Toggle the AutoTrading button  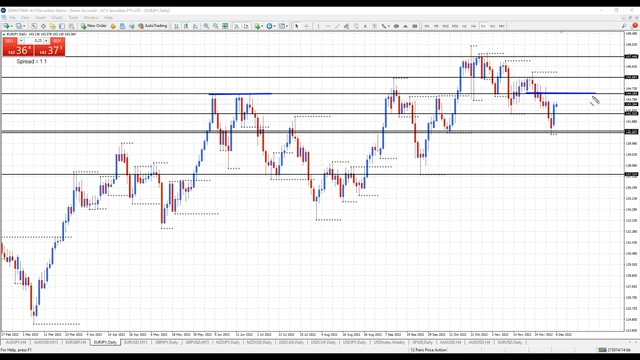point(152,26)
